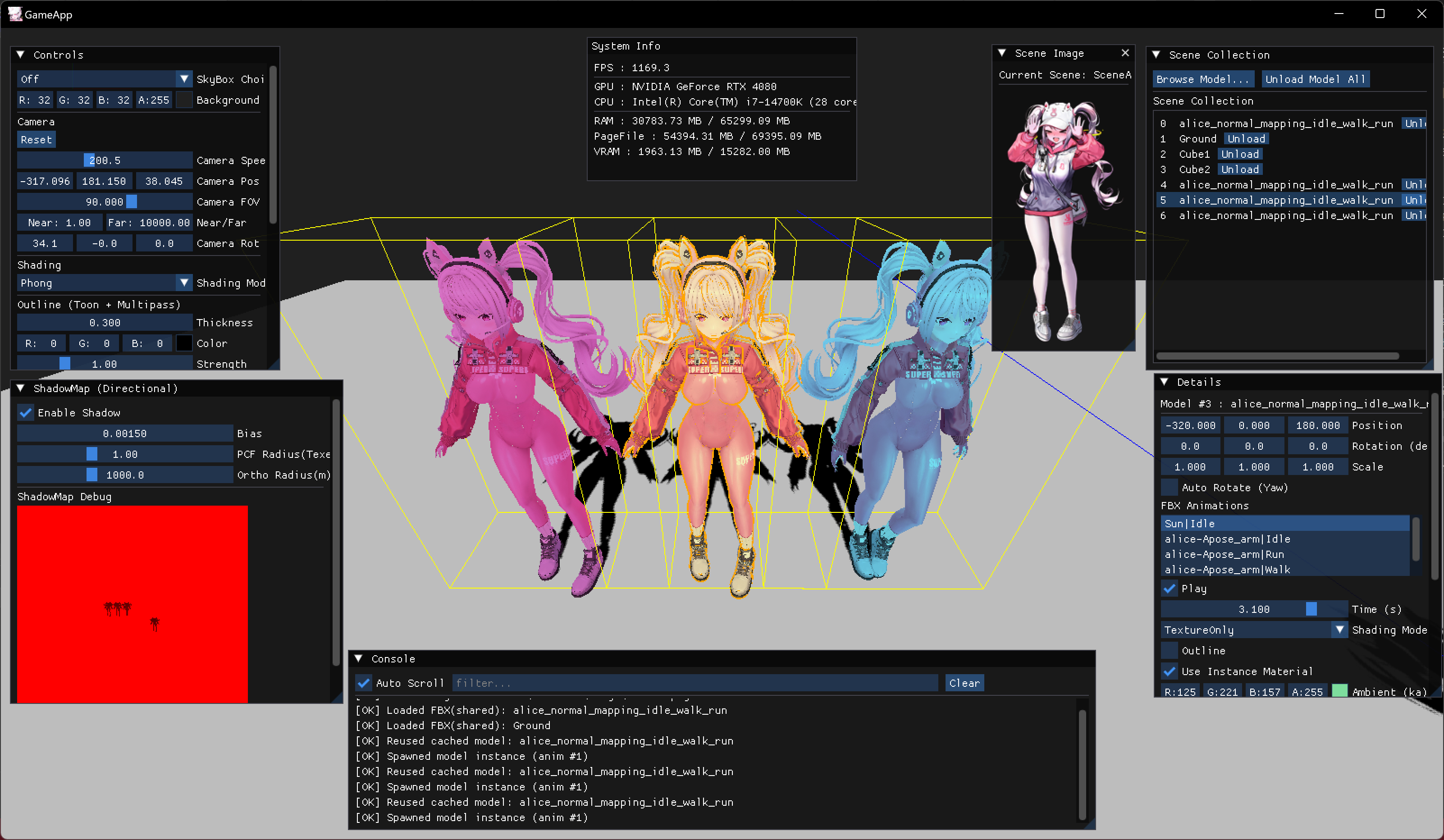
Task: Click the GameApp title bar icon
Action: pyautogui.click(x=15, y=14)
